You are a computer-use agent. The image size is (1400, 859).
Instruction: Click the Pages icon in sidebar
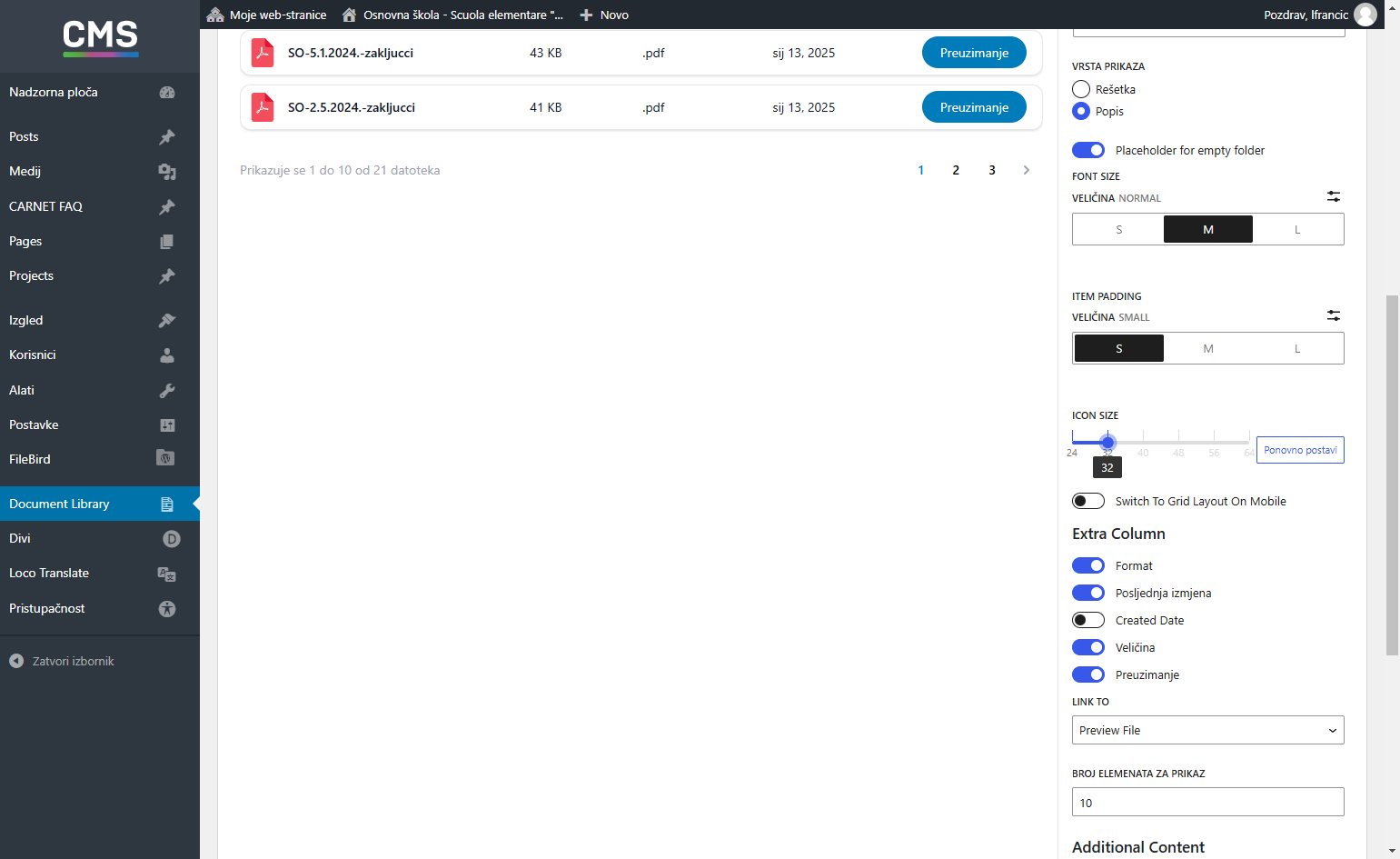point(167,242)
